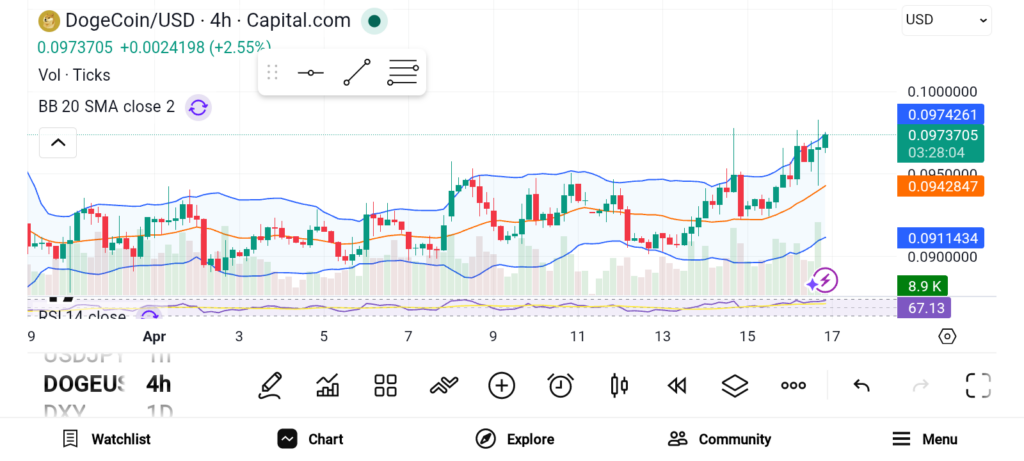Toggle fullscreen chart mode
The width and height of the screenshot is (1024, 461).
(x=977, y=385)
